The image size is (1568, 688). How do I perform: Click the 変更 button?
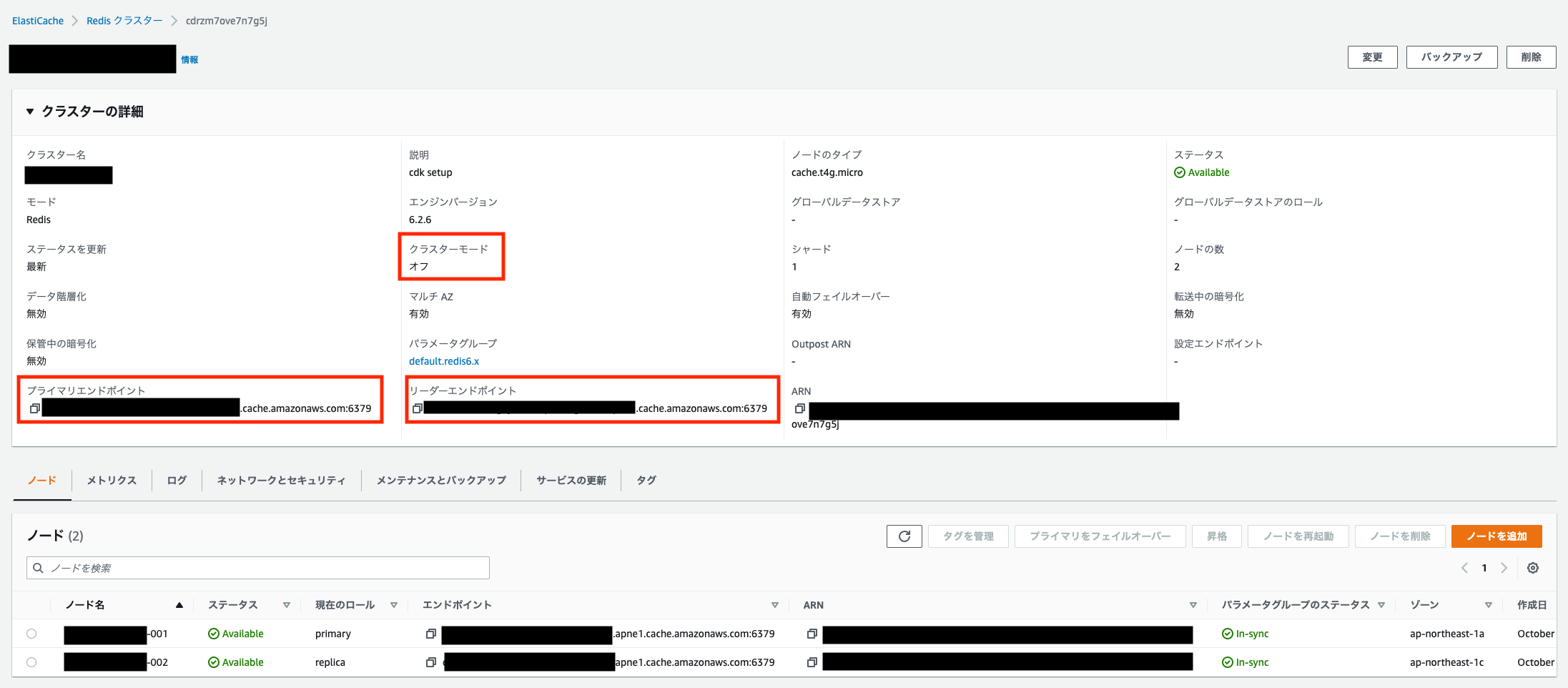pos(1372,57)
